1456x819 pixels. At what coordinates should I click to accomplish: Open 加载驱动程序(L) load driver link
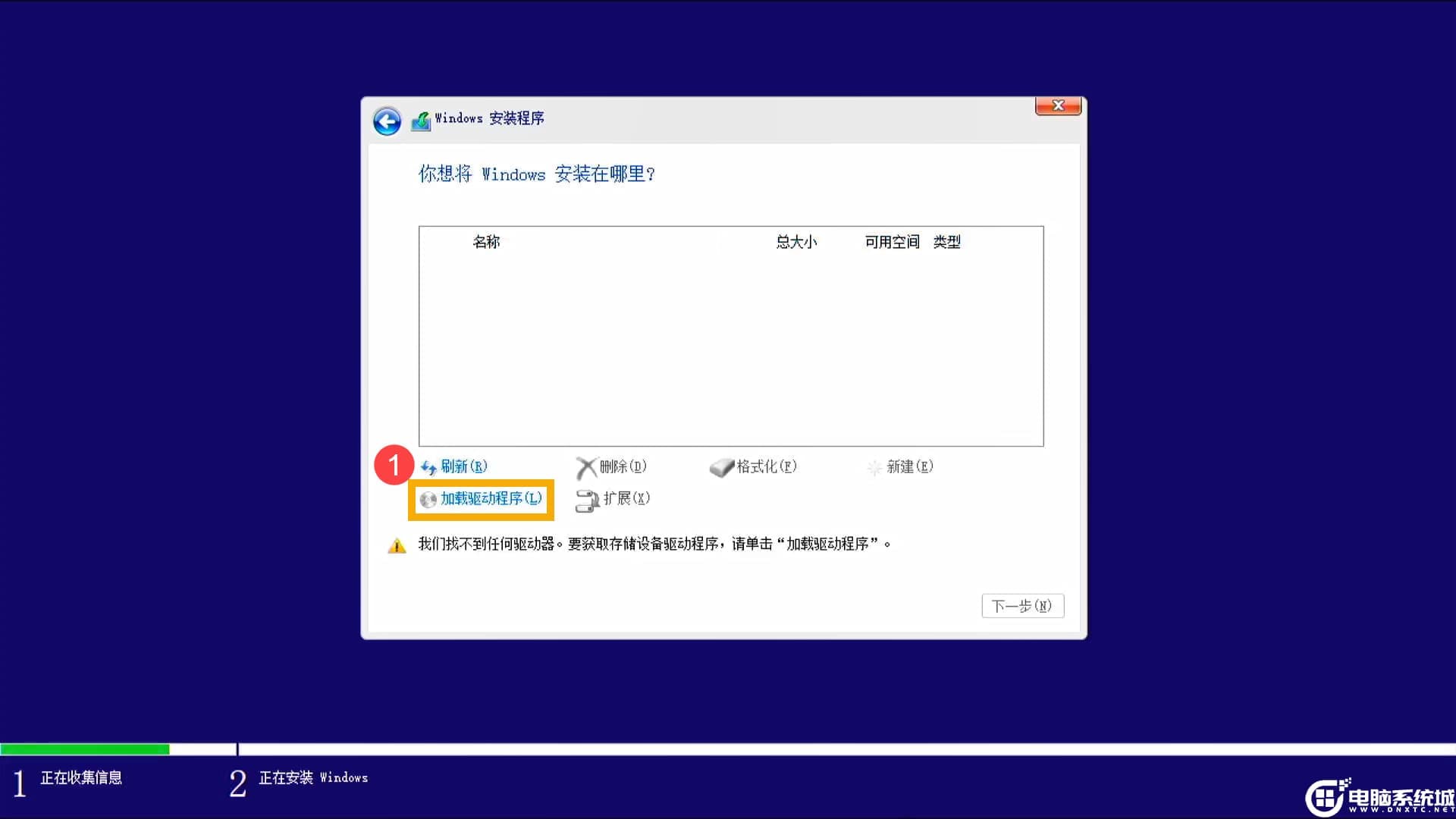click(x=491, y=498)
